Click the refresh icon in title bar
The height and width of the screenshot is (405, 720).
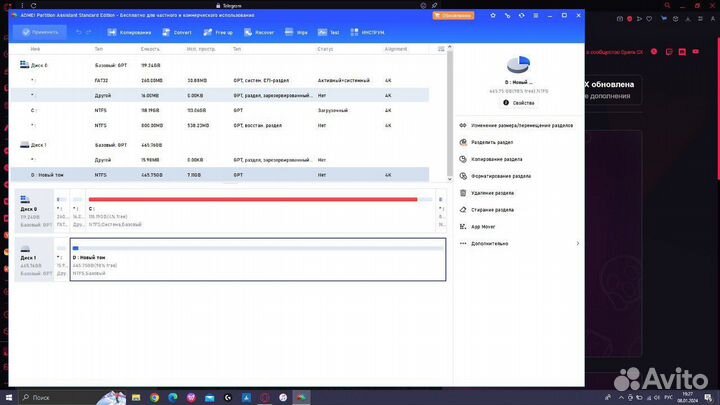pos(522,16)
